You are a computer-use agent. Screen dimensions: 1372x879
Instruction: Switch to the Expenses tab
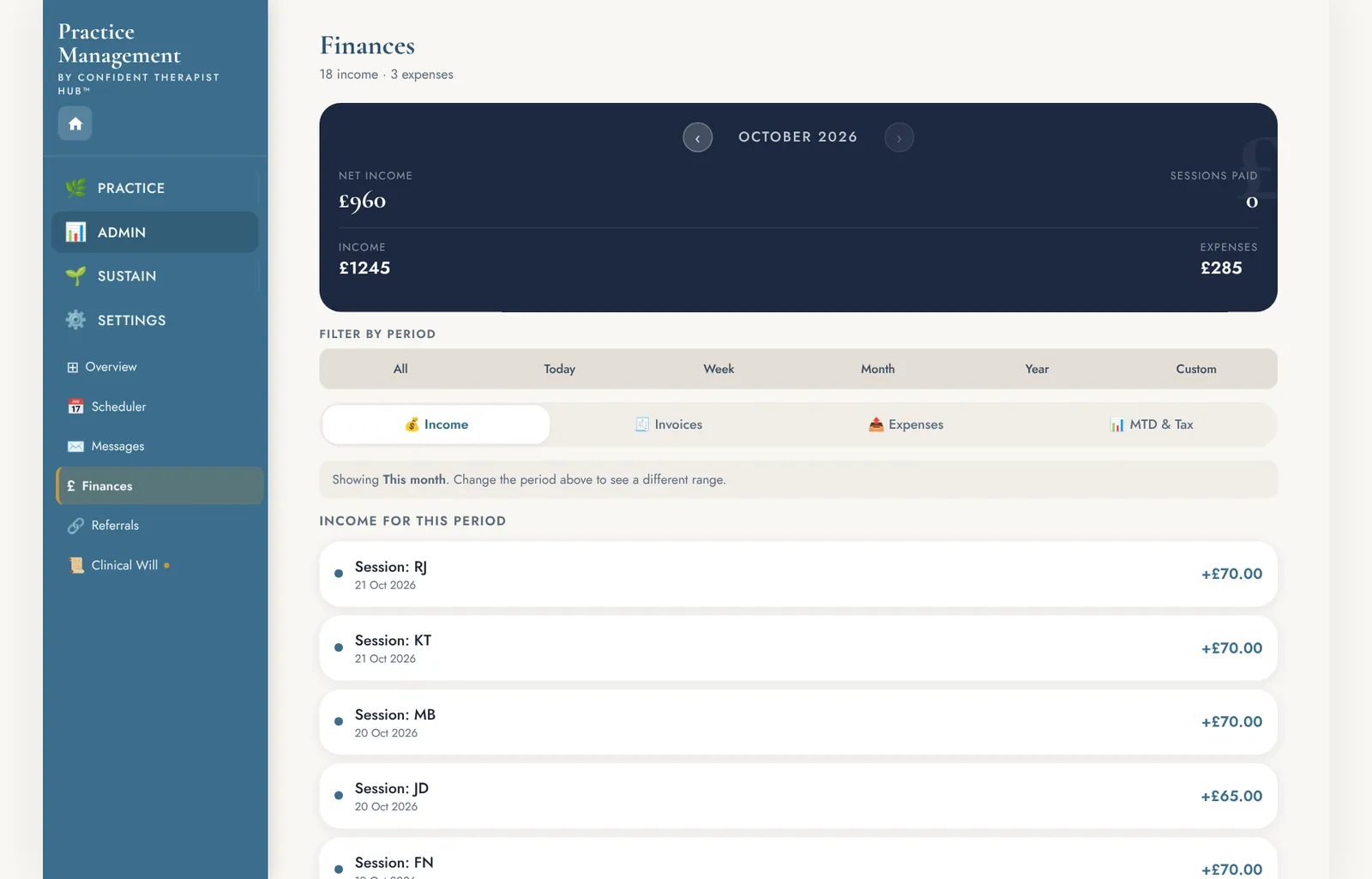[906, 424]
